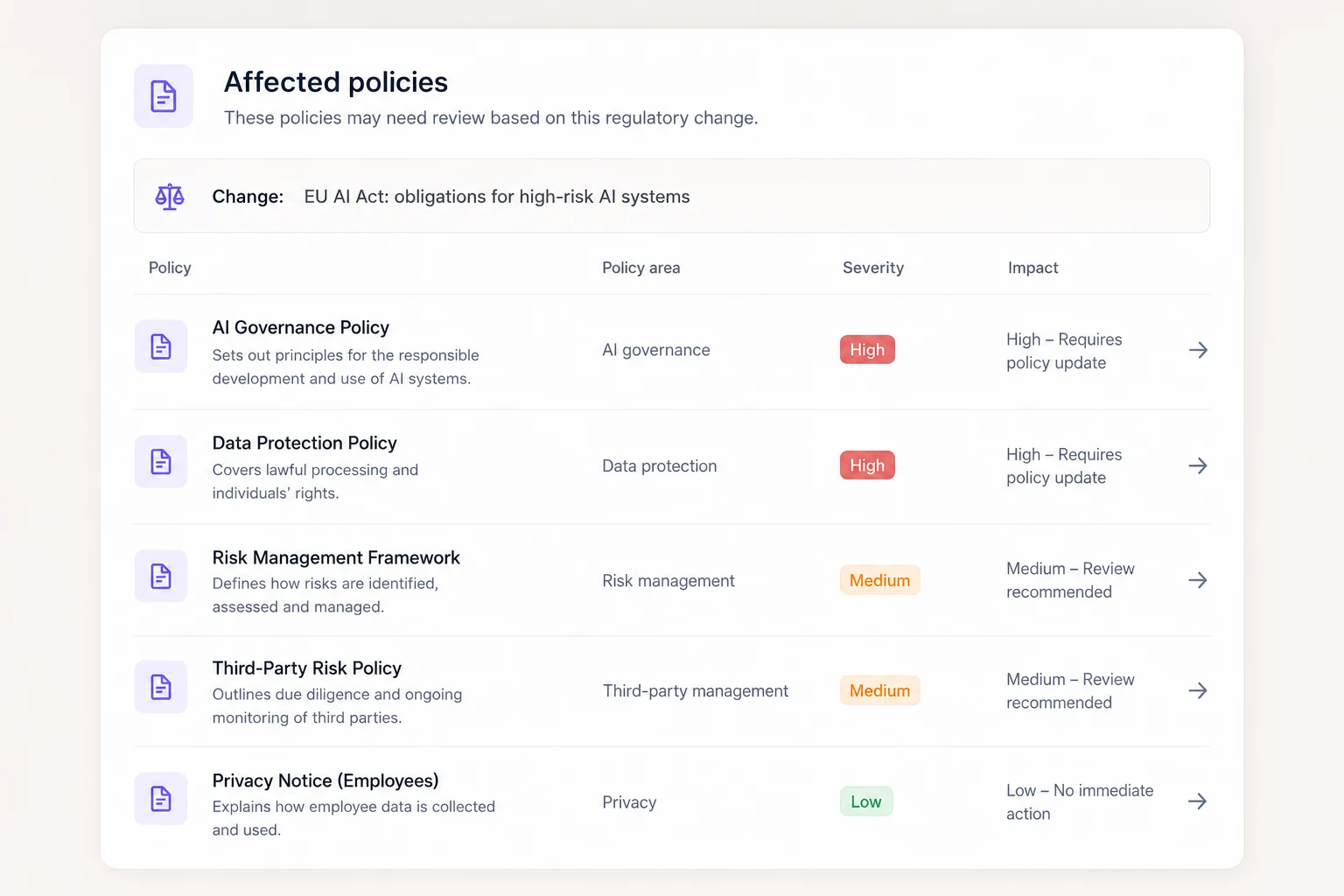
Task: Click the Privacy Notice (Employees) title
Action: tap(325, 780)
